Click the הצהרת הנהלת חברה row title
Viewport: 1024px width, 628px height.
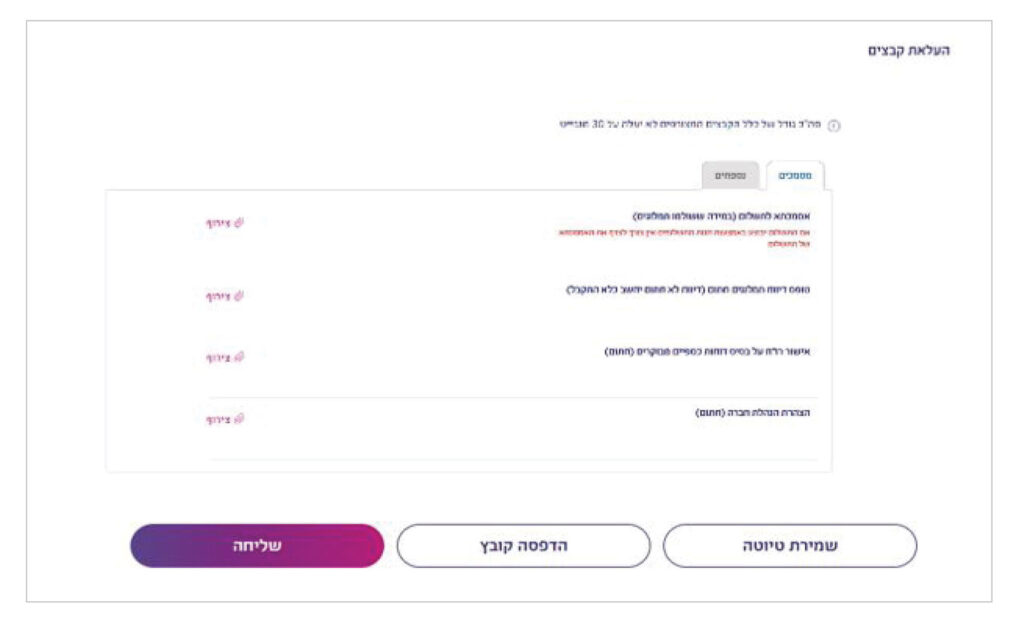coord(752,413)
